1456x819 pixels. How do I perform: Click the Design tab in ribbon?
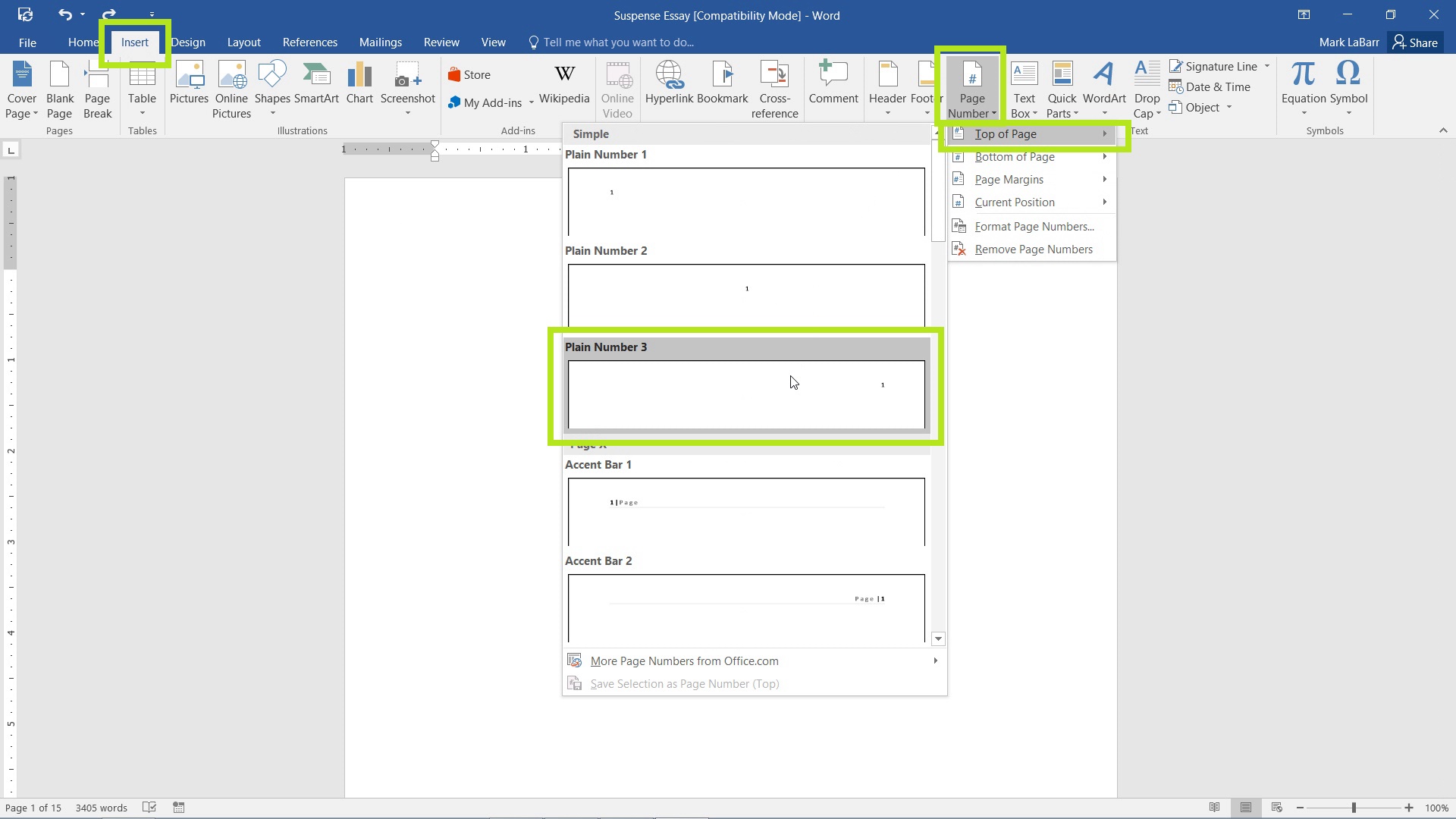point(187,42)
